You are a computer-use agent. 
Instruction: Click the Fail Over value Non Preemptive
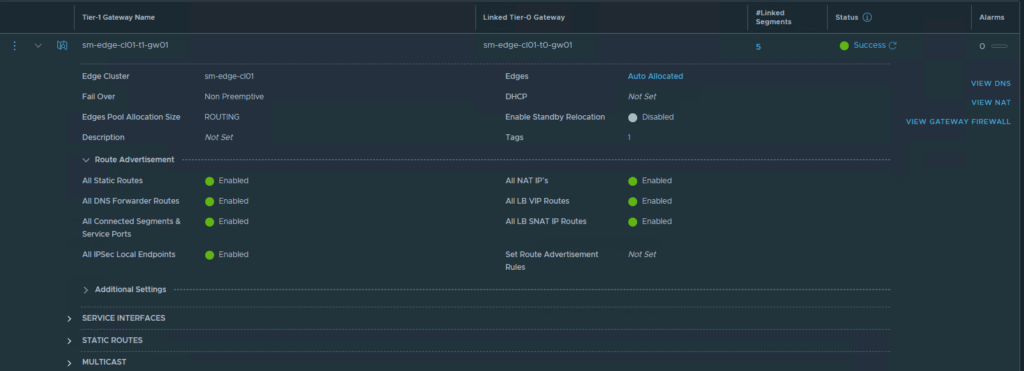click(234, 97)
